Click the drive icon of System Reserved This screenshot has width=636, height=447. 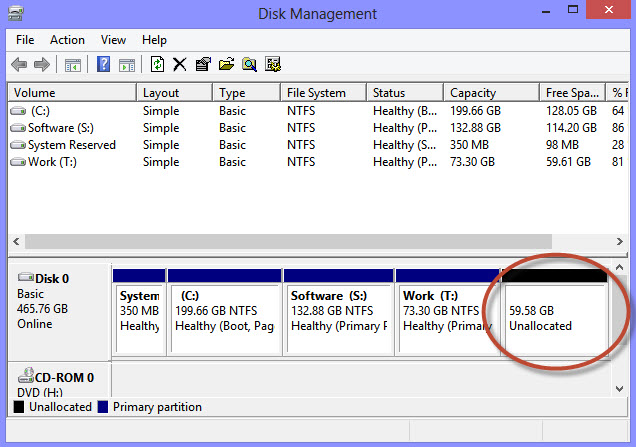click(18, 145)
